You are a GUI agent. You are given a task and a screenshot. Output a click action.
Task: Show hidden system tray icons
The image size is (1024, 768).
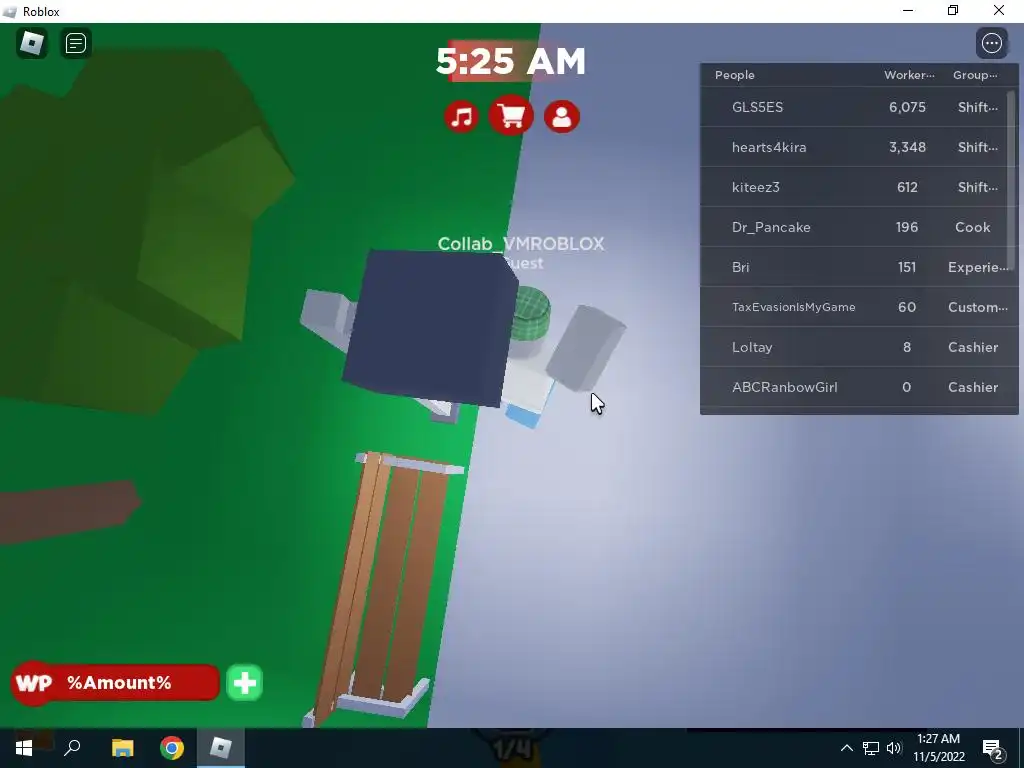coord(846,748)
